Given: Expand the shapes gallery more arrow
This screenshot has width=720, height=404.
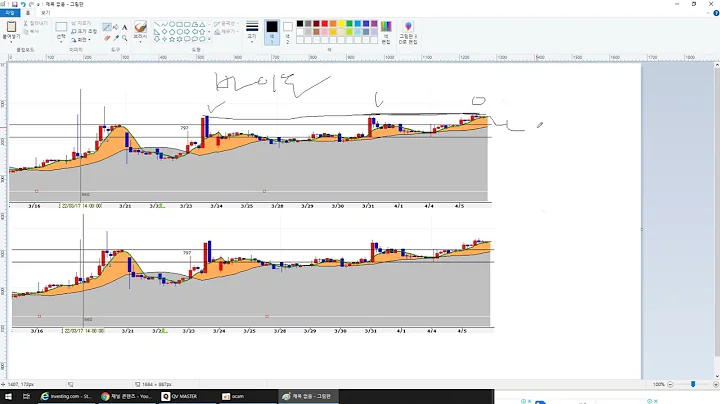Looking at the screenshot, I should coord(209,39).
